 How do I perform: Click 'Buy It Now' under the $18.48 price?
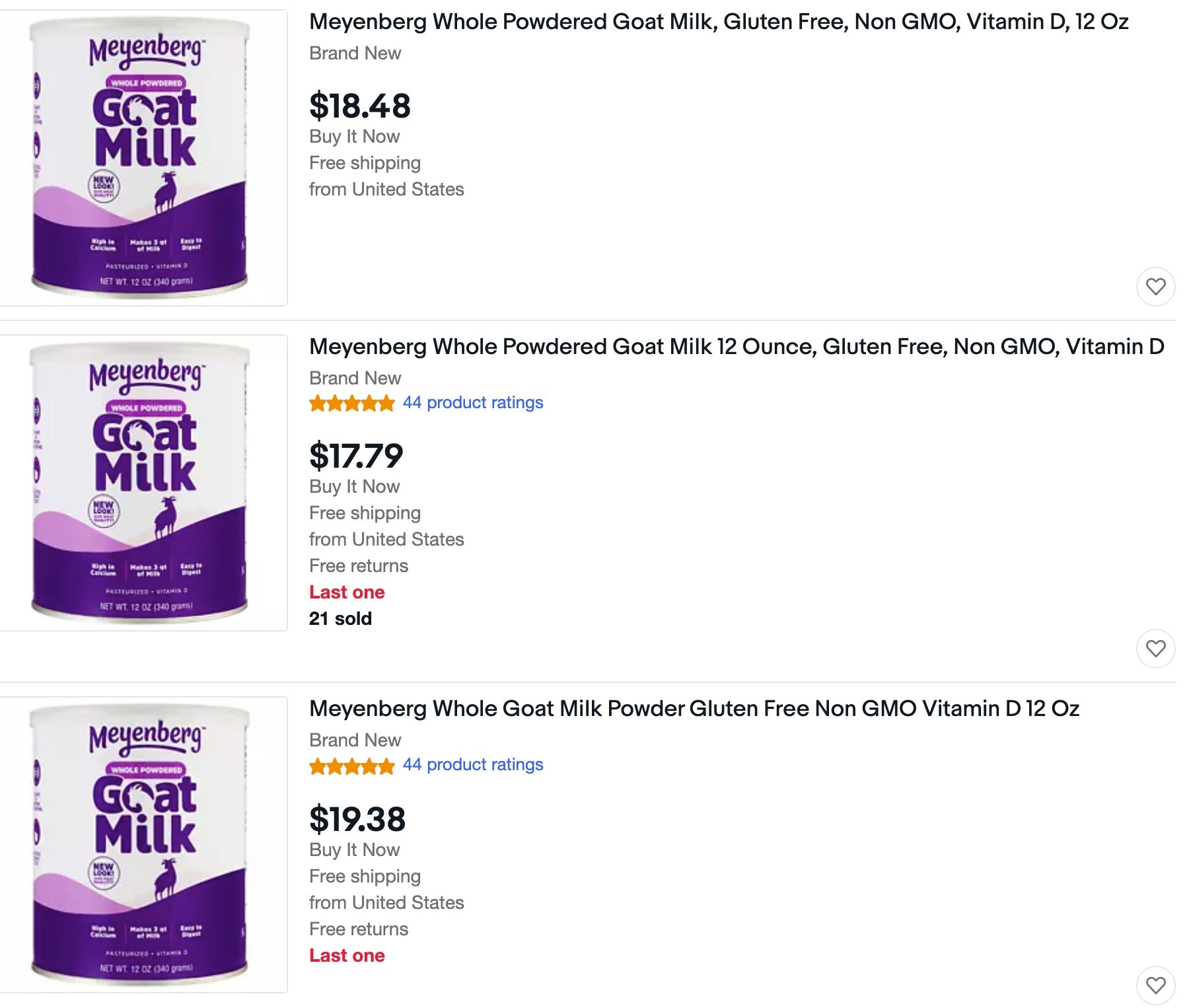(354, 137)
